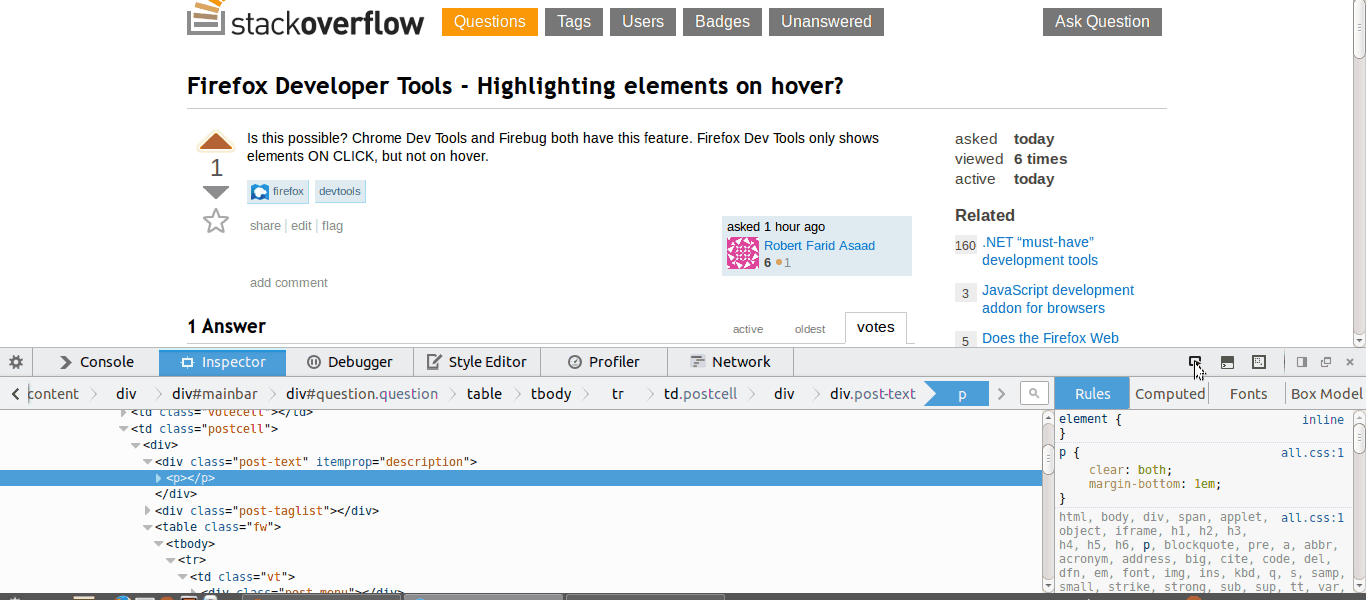Screen dimensions: 1366x600
Task: Sort answers by active
Action: tap(748, 329)
